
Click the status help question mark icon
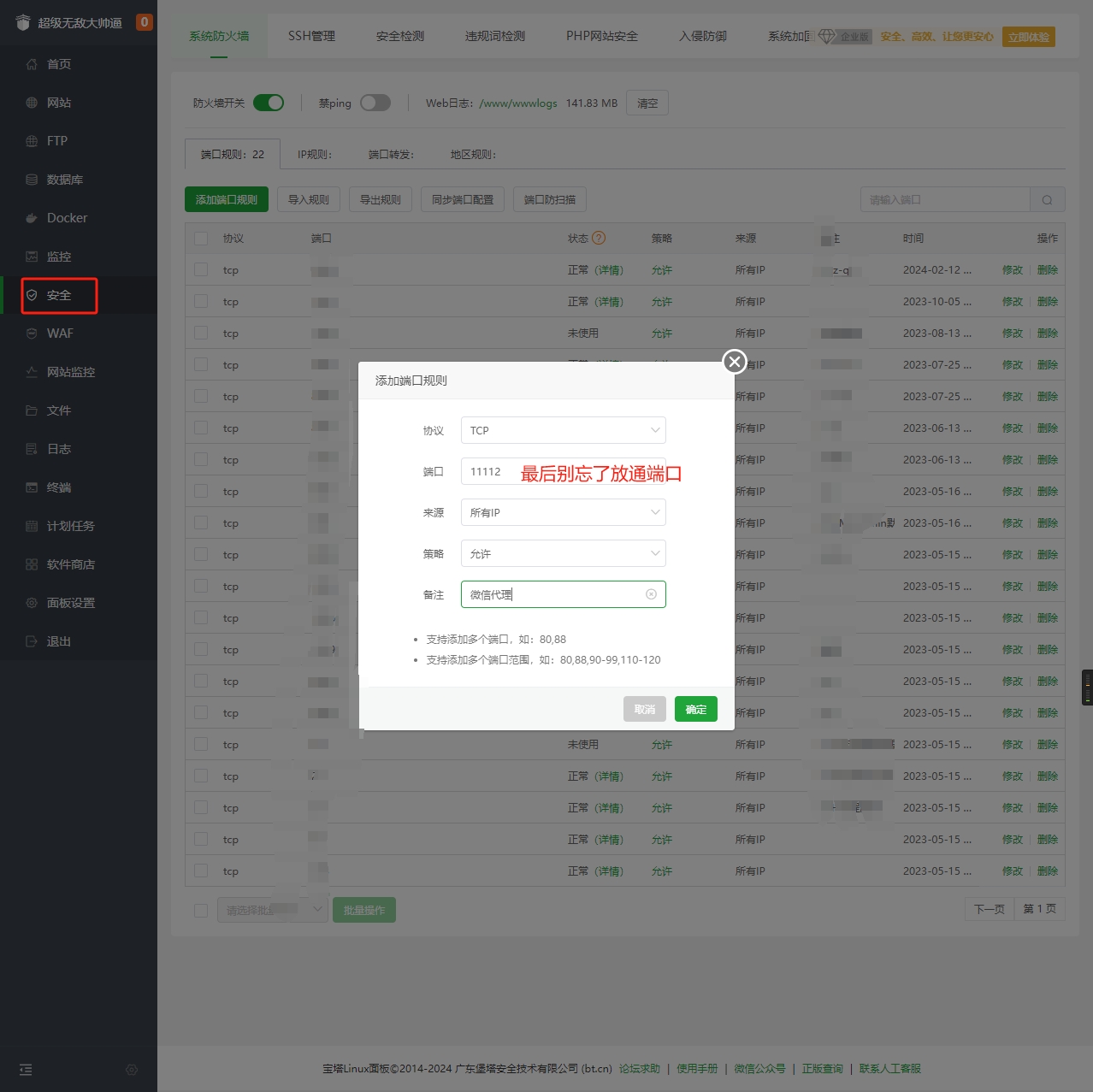click(x=599, y=239)
